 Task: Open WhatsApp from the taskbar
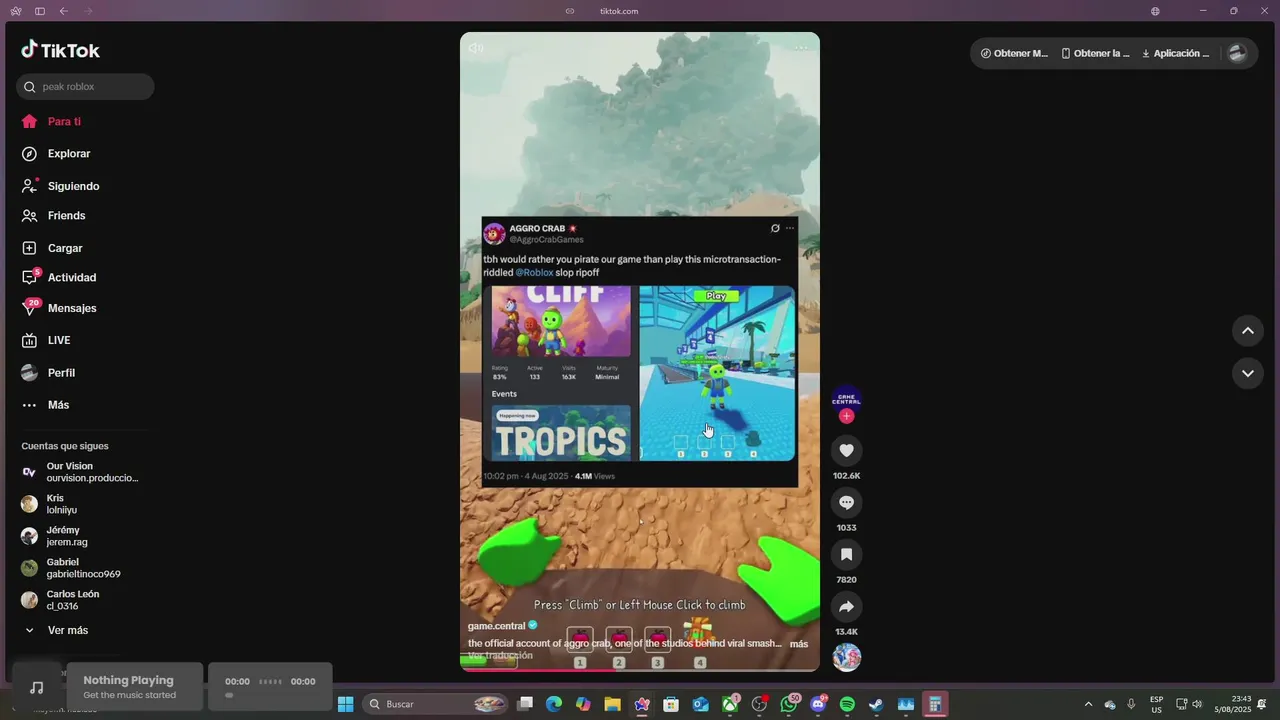click(x=789, y=705)
